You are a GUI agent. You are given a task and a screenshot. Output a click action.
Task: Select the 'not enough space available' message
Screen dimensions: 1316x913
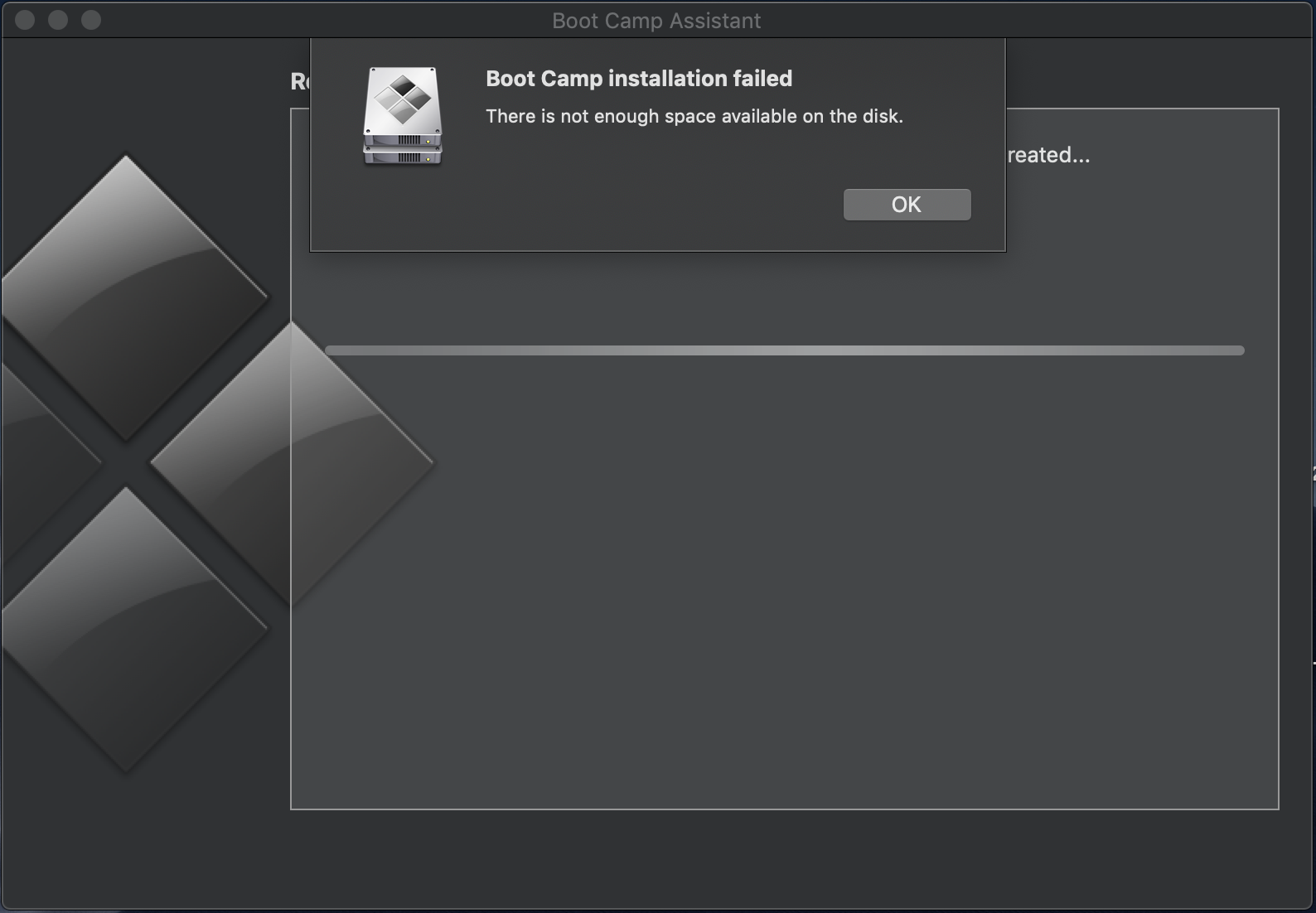point(694,117)
